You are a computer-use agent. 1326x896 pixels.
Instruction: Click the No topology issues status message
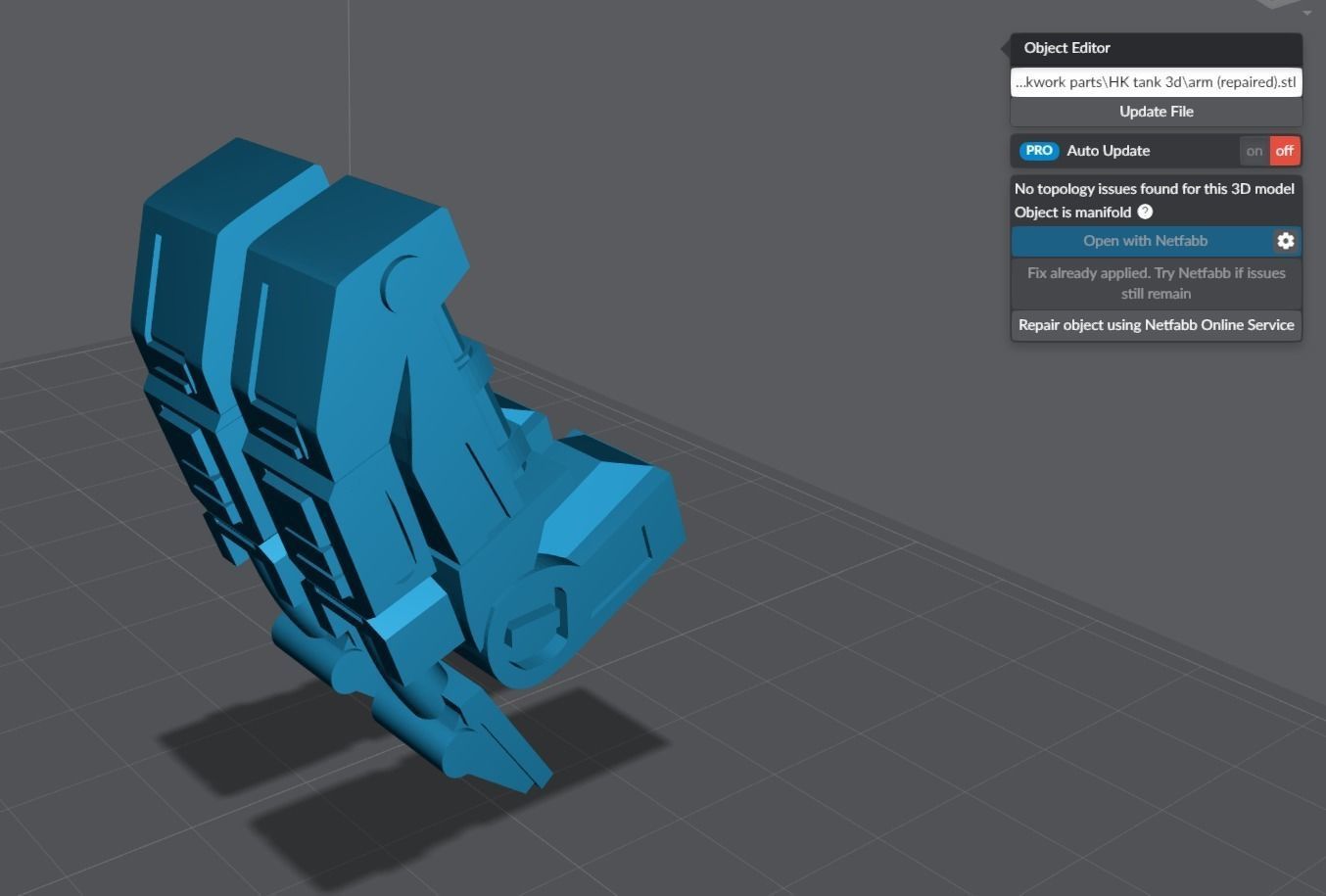point(1155,188)
